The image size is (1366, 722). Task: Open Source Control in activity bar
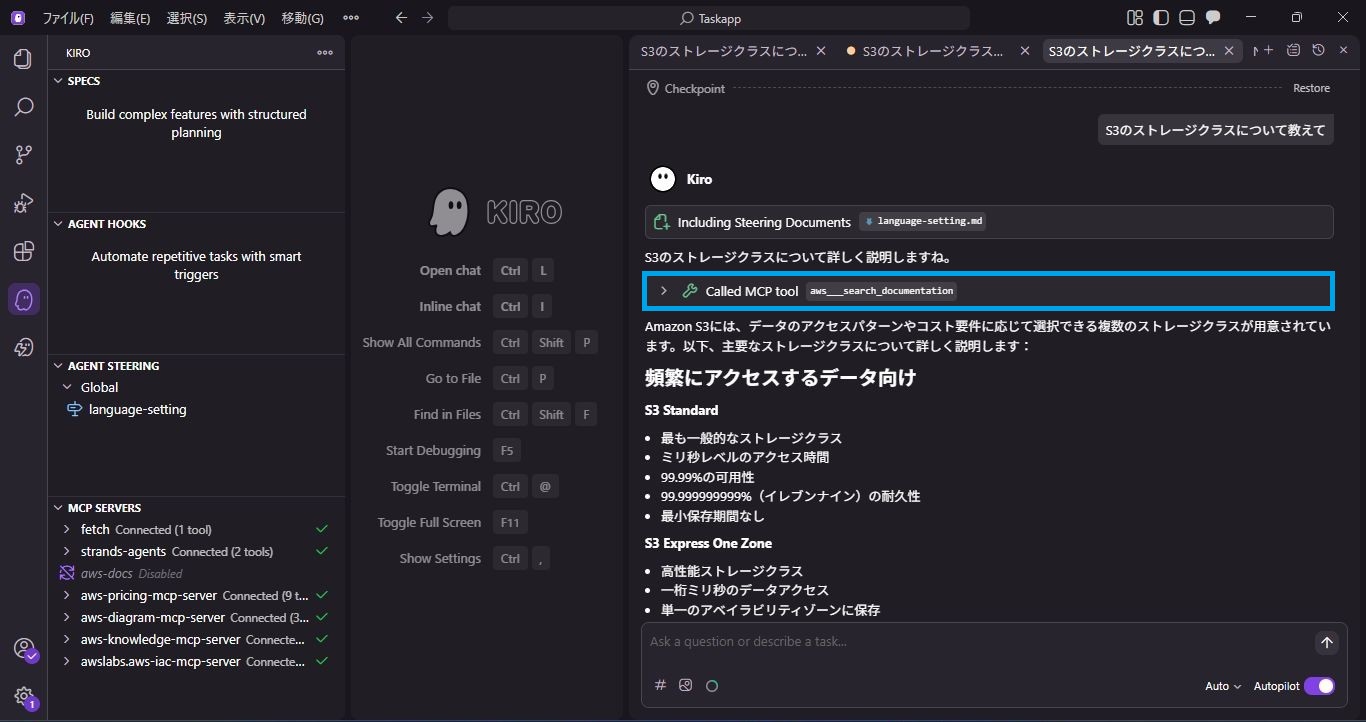(23, 155)
